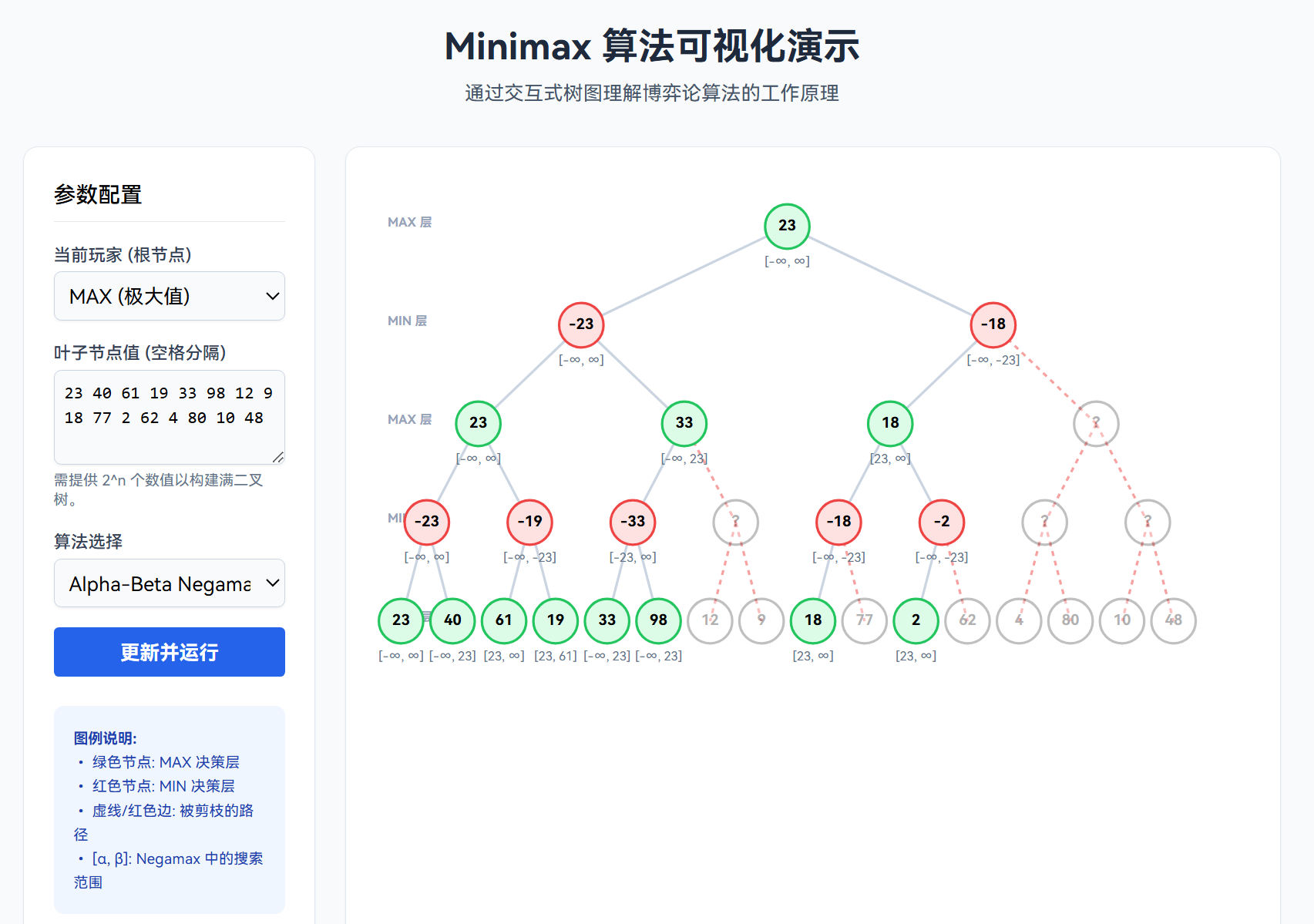This screenshot has width=1314, height=924.
Task: Select the green leaf node 98
Action: (658, 620)
